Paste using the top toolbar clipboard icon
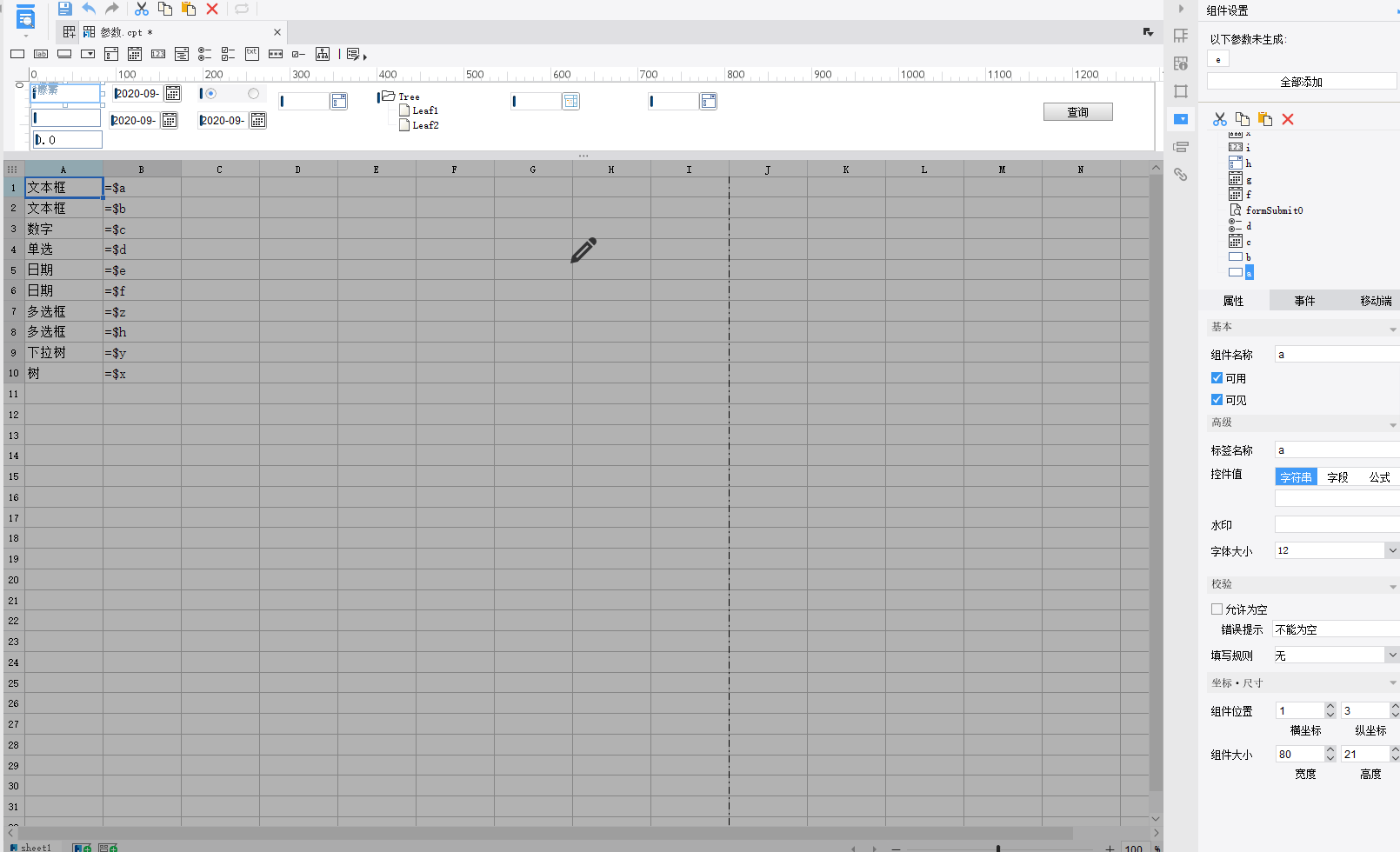1400x852 pixels. point(189,9)
